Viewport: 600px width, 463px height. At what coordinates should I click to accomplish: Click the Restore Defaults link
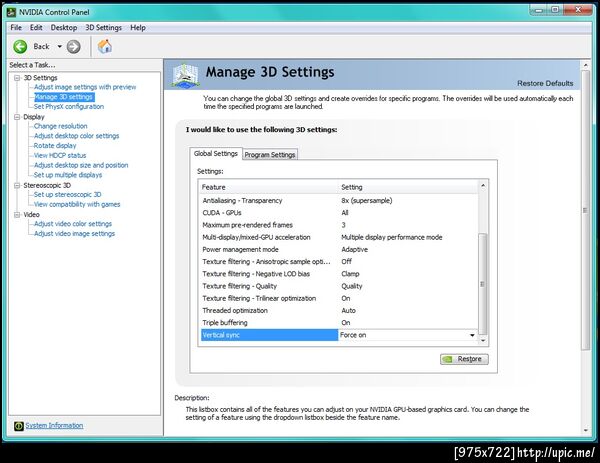click(x=545, y=83)
